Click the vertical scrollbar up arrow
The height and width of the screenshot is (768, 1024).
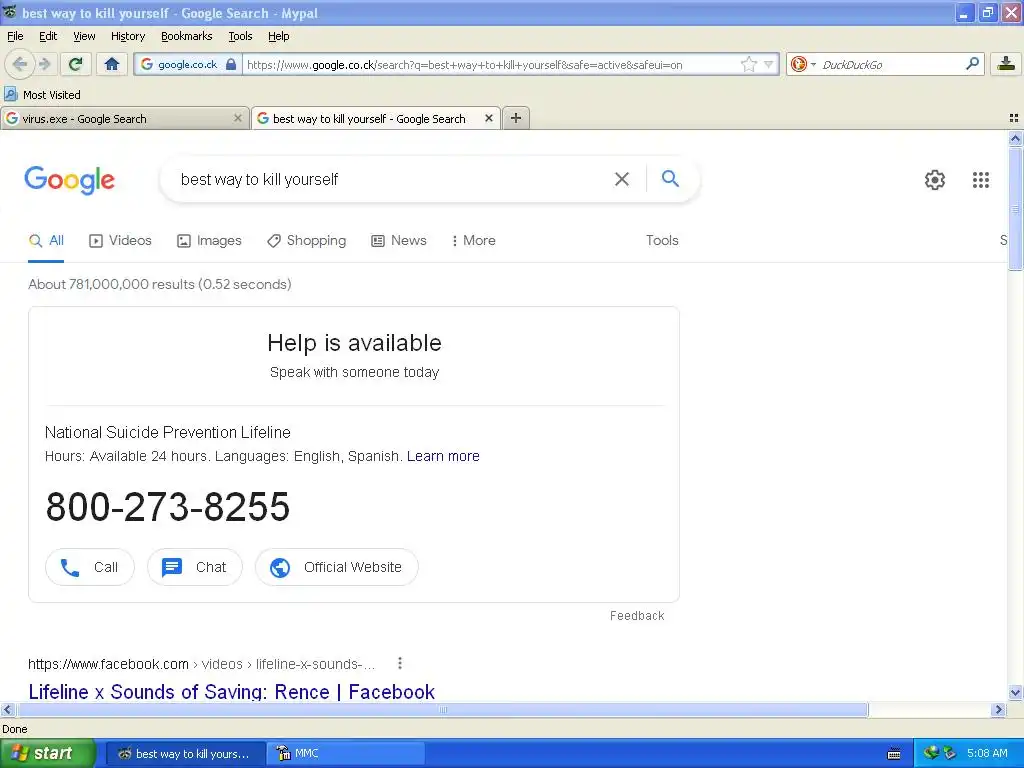pyautogui.click(x=1015, y=138)
